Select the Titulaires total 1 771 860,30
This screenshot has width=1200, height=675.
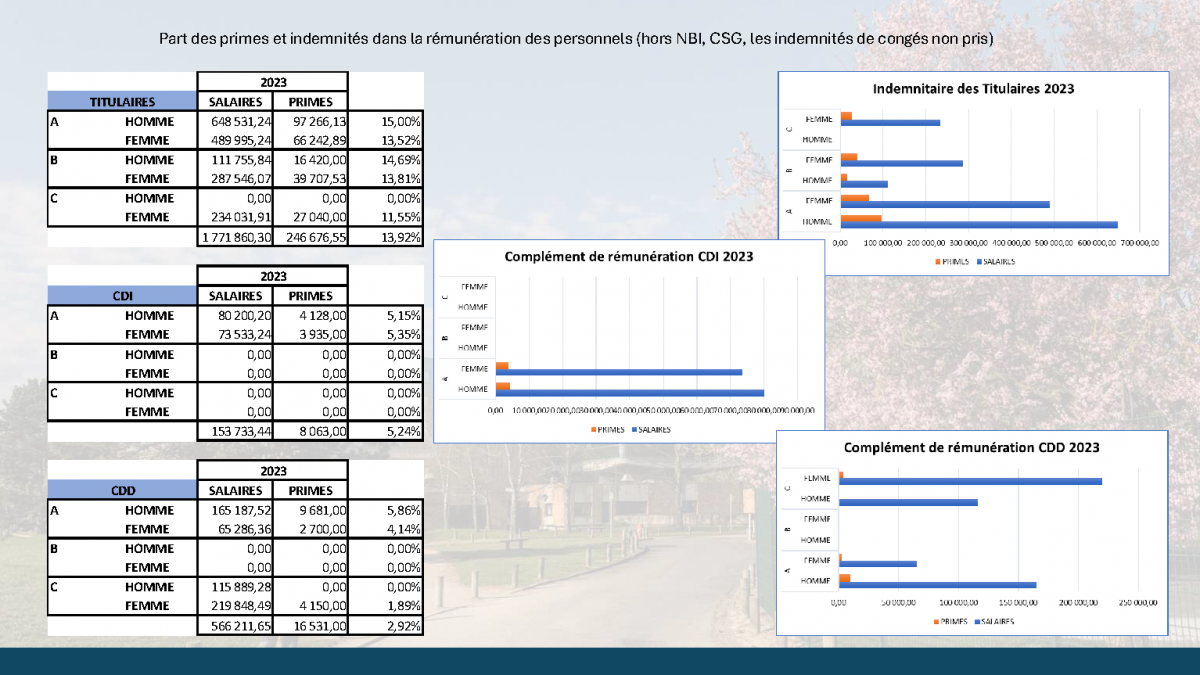pos(237,237)
